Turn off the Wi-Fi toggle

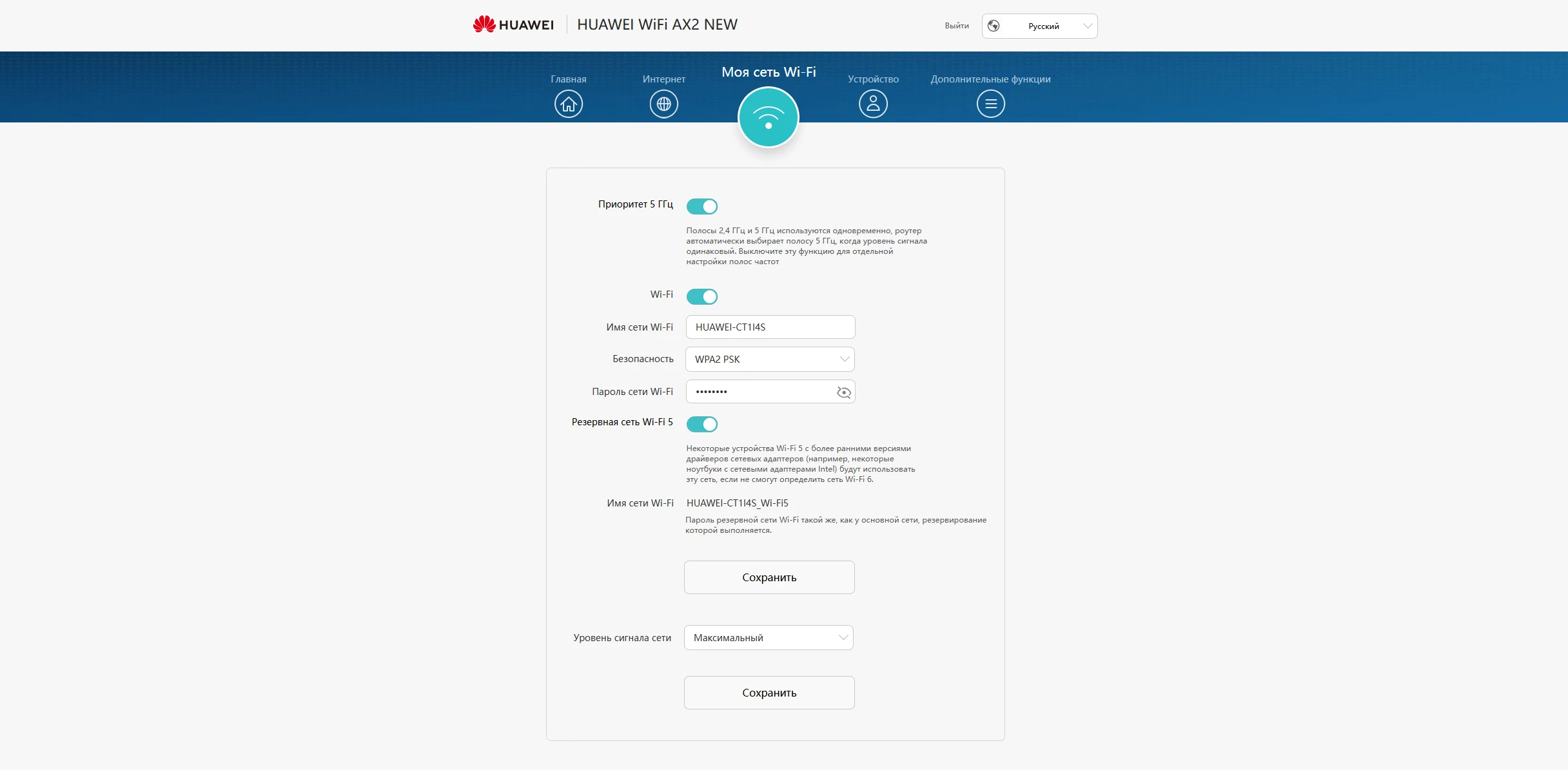701,296
